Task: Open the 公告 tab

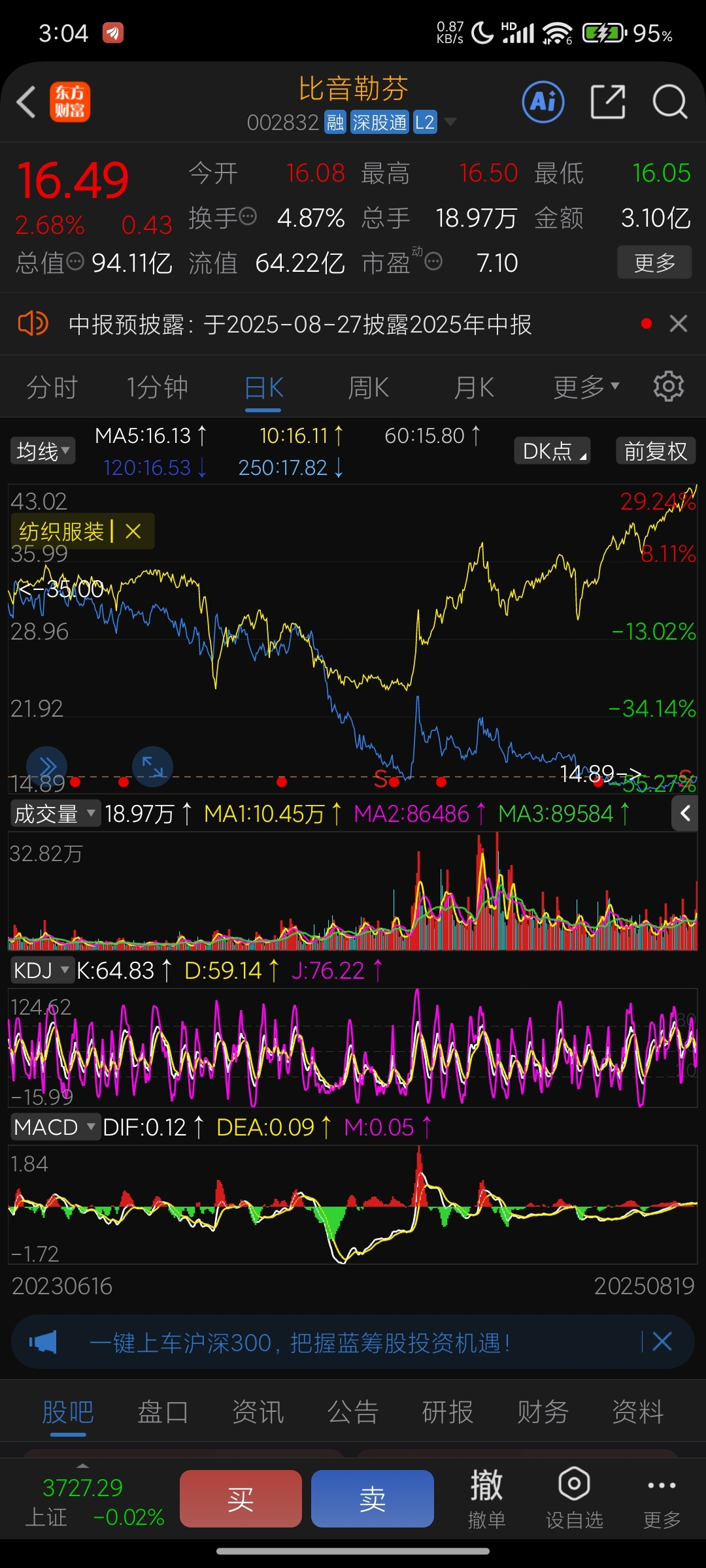Action: [353, 1412]
